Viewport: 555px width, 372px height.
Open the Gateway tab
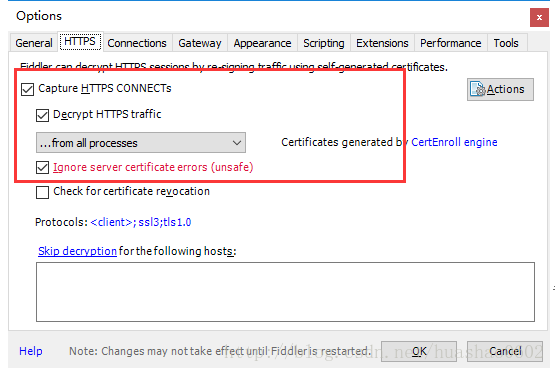pyautogui.click(x=200, y=43)
